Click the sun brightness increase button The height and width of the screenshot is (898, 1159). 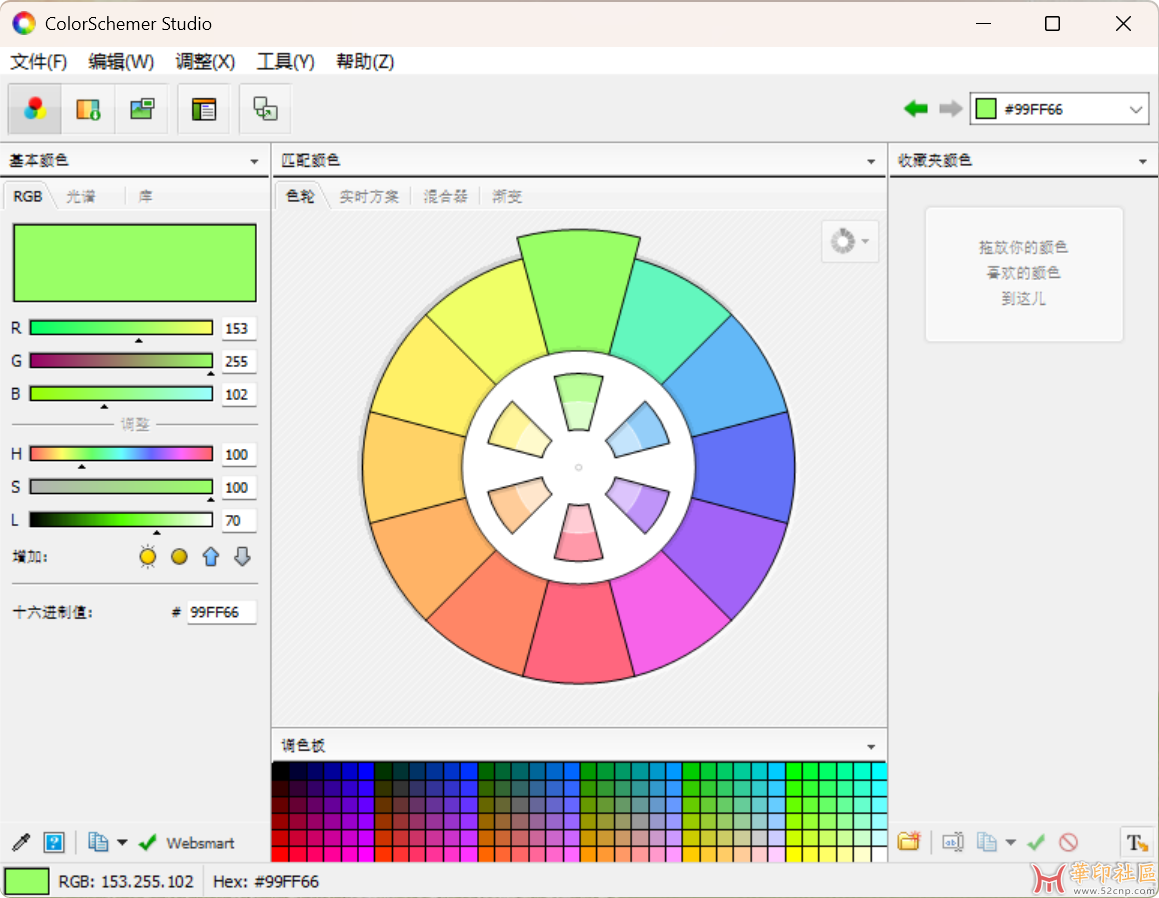click(x=147, y=556)
